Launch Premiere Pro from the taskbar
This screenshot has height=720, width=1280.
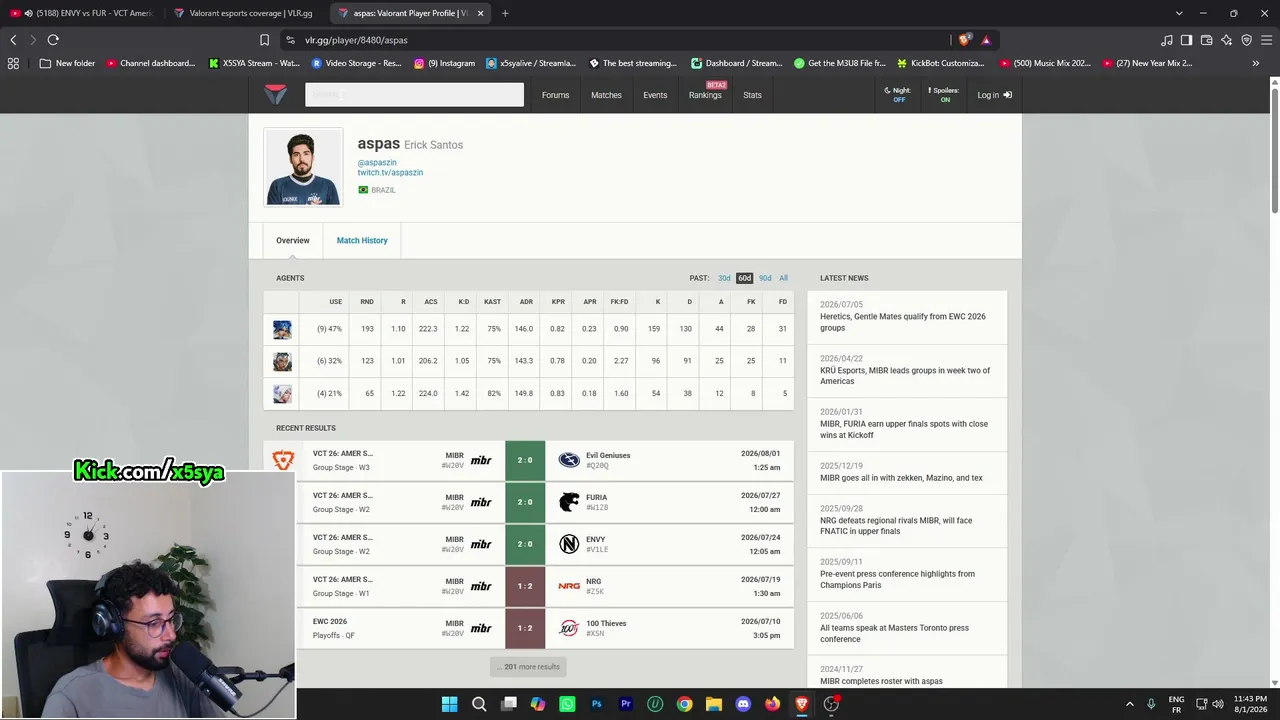pos(626,704)
